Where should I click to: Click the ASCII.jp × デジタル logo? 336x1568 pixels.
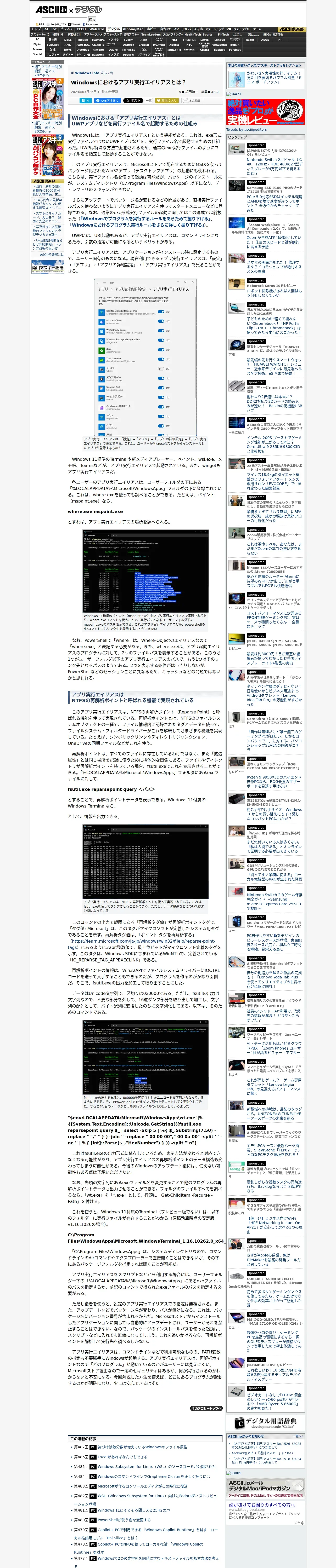[x=68, y=10]
